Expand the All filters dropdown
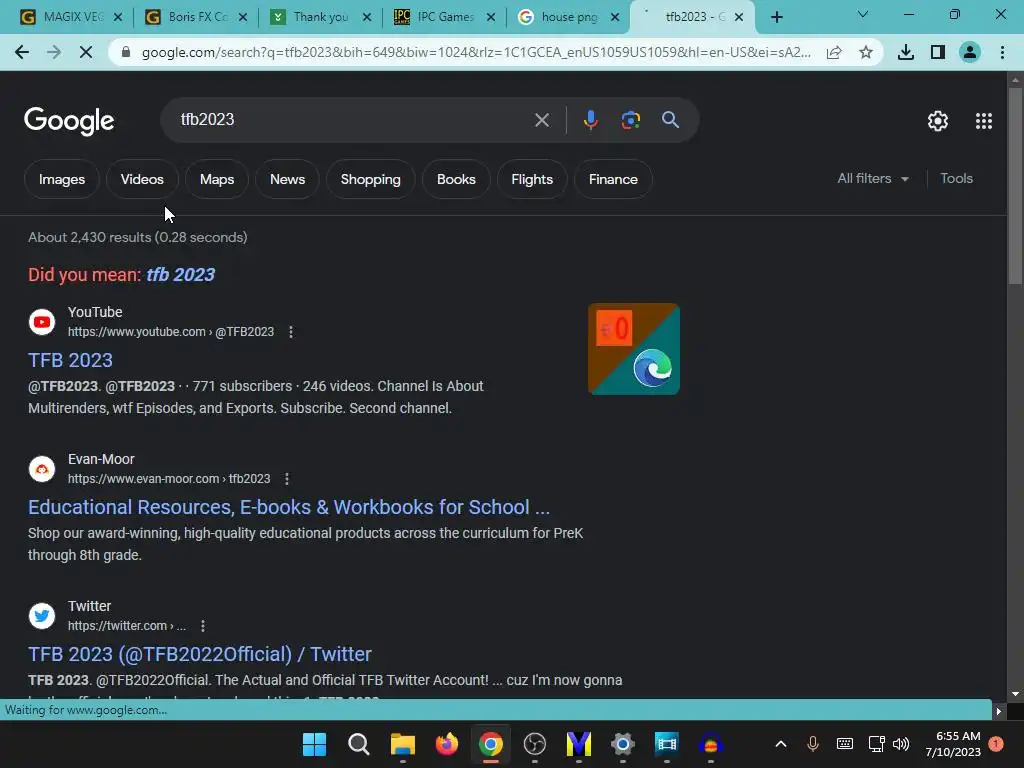The width and height of the screenshot is (1024, 768). pos(872,178)
